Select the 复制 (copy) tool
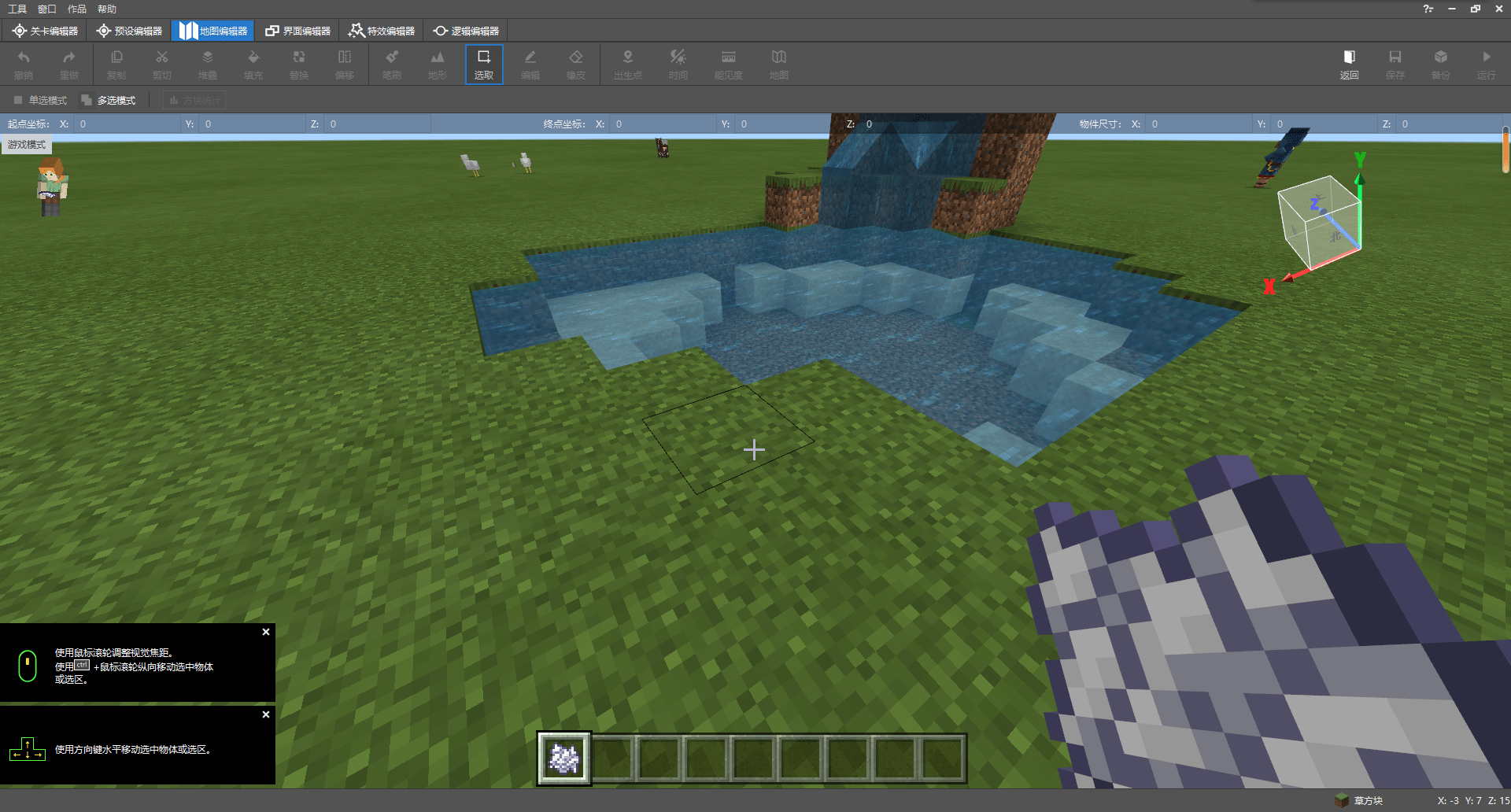The width and height of the screenshot is (1511, 812). pos(116,64)
